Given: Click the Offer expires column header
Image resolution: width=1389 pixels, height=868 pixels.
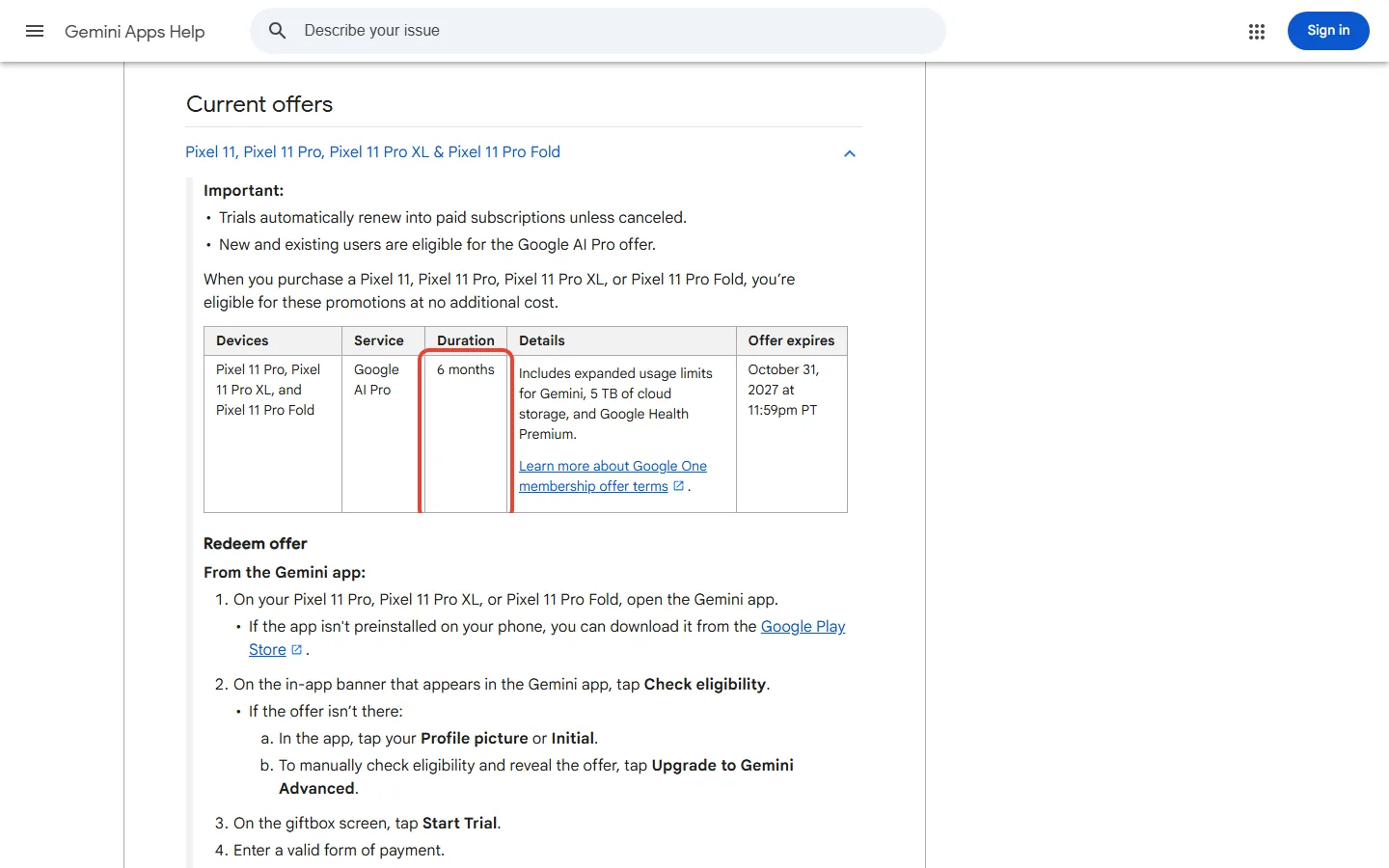Looking at the screenshot, I should [x=791, y=340].
